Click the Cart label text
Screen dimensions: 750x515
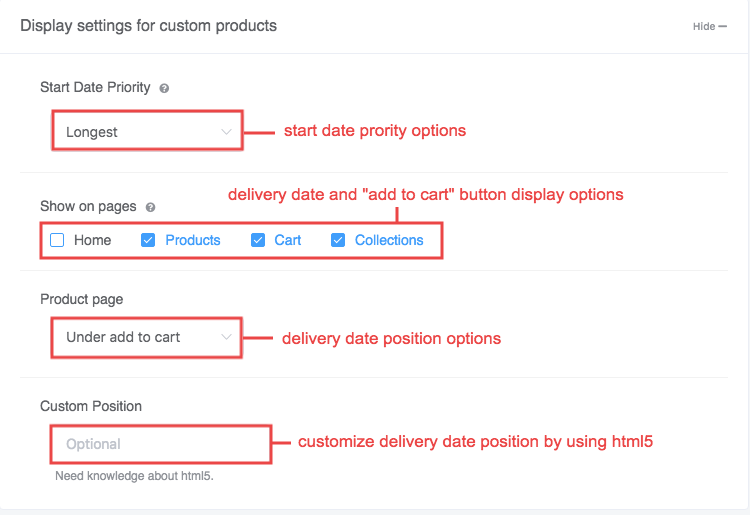point(288,240)
